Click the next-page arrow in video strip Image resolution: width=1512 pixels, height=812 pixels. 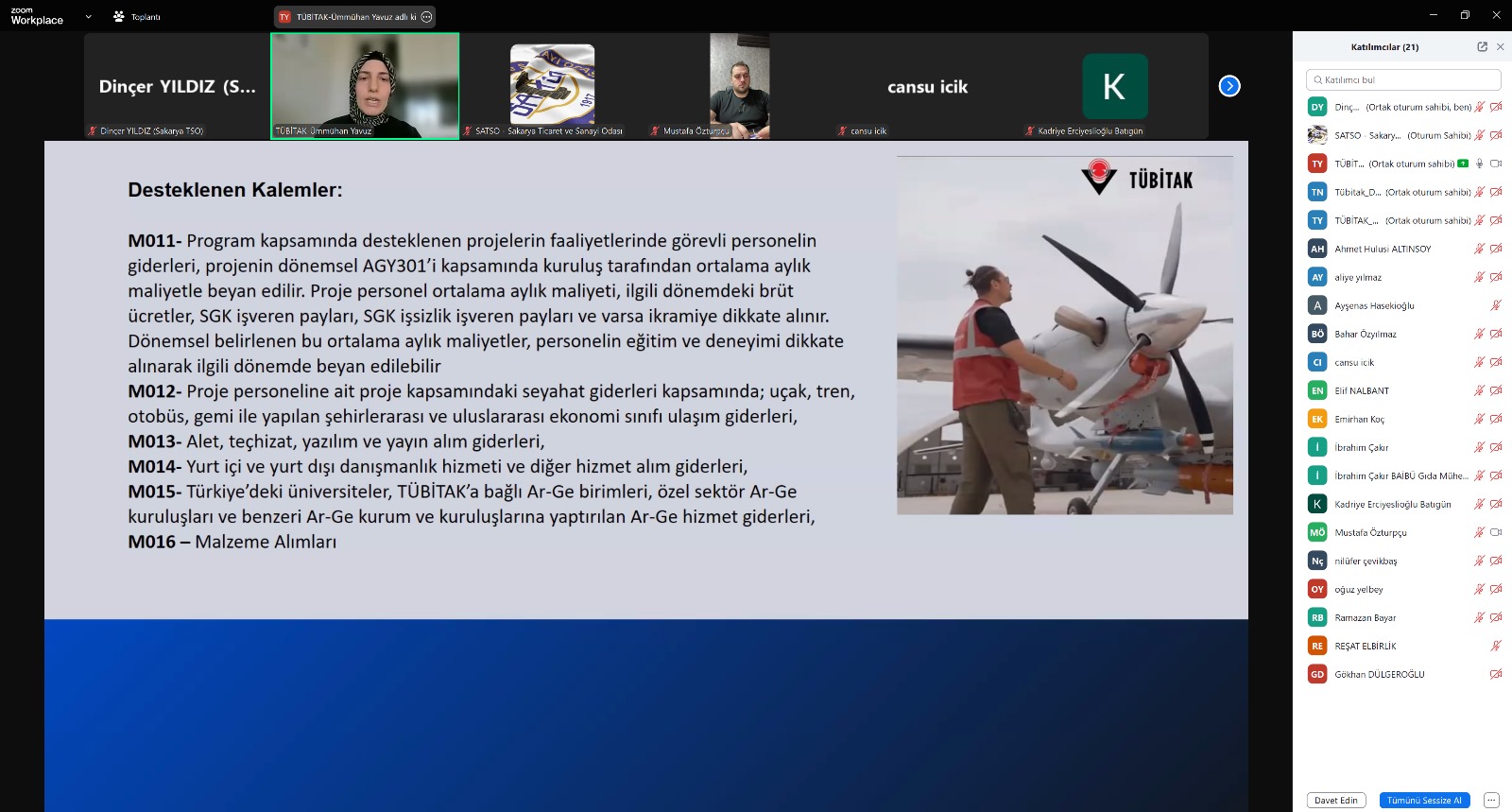[1229, 86]
